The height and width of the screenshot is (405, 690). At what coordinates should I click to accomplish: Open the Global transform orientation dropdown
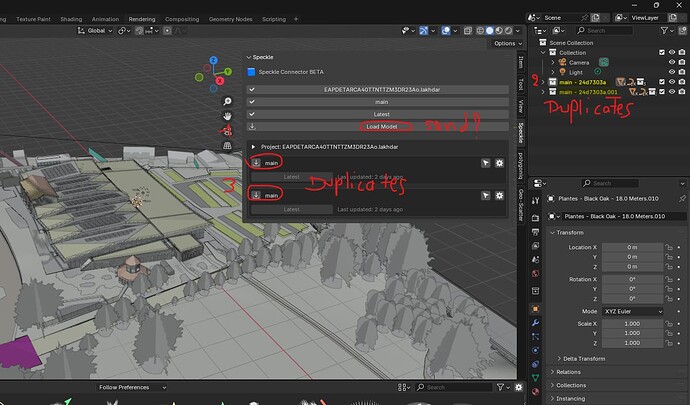(95, 30)
